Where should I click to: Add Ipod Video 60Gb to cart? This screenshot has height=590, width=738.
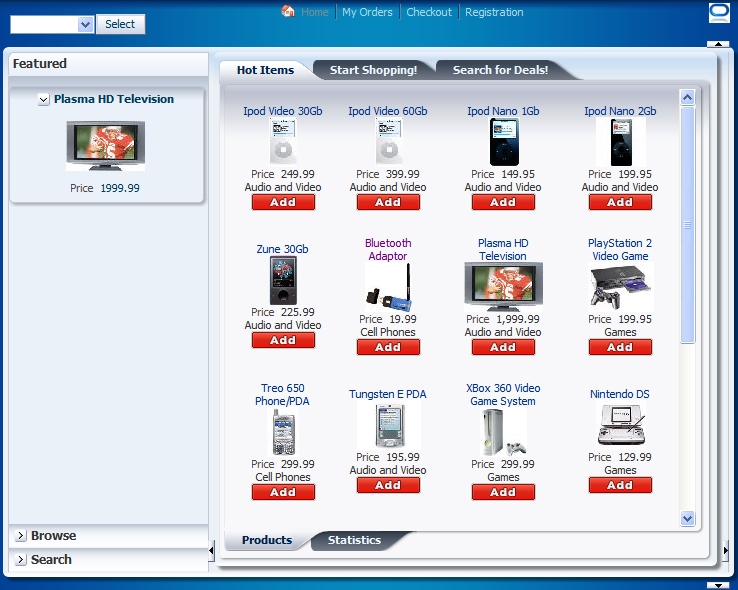388,202
